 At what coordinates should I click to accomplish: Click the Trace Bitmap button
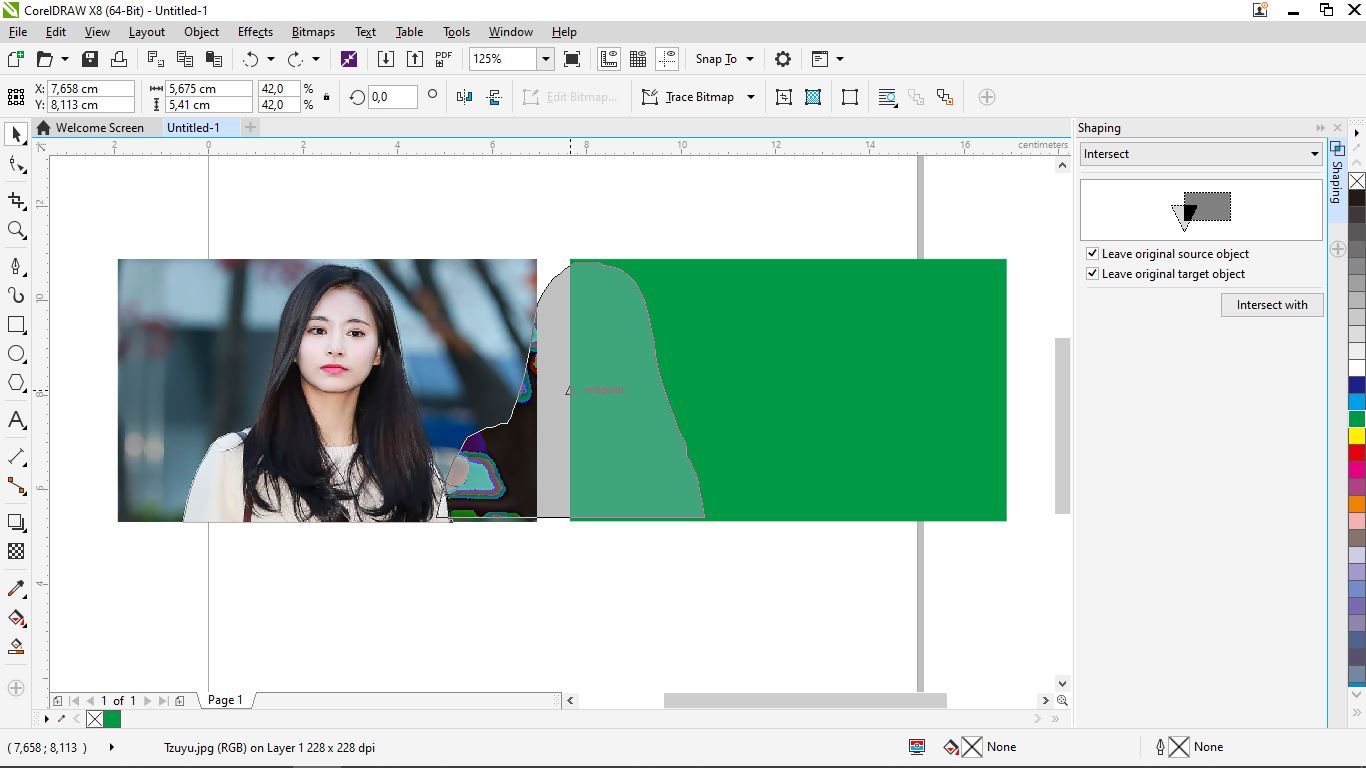pyautogui.click(x=699, y=97)
